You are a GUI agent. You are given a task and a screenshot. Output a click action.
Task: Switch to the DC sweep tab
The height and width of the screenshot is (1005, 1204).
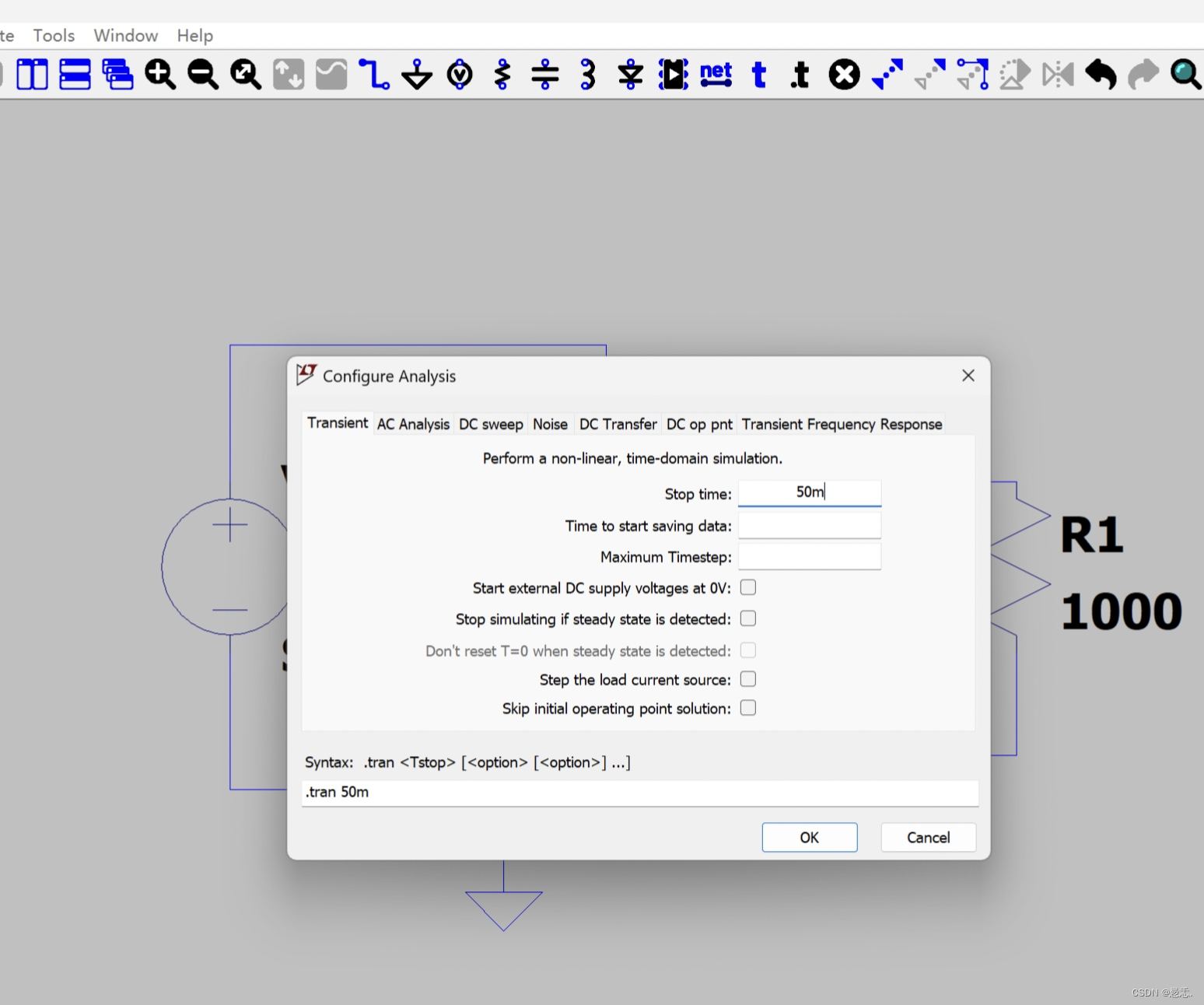(x=491, y=424)
